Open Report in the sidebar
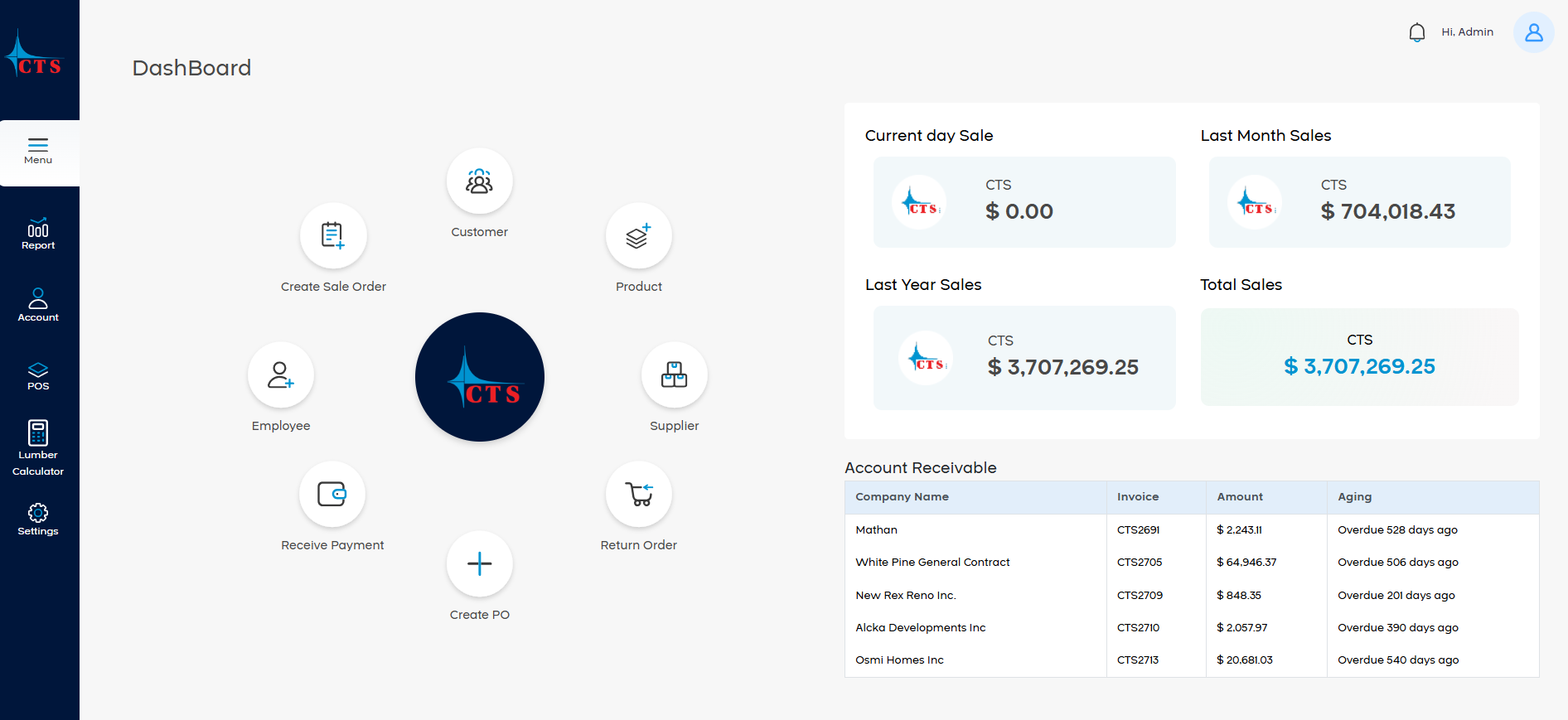The width and height of the screenshot is (1568, 720). tap(38, 234)
